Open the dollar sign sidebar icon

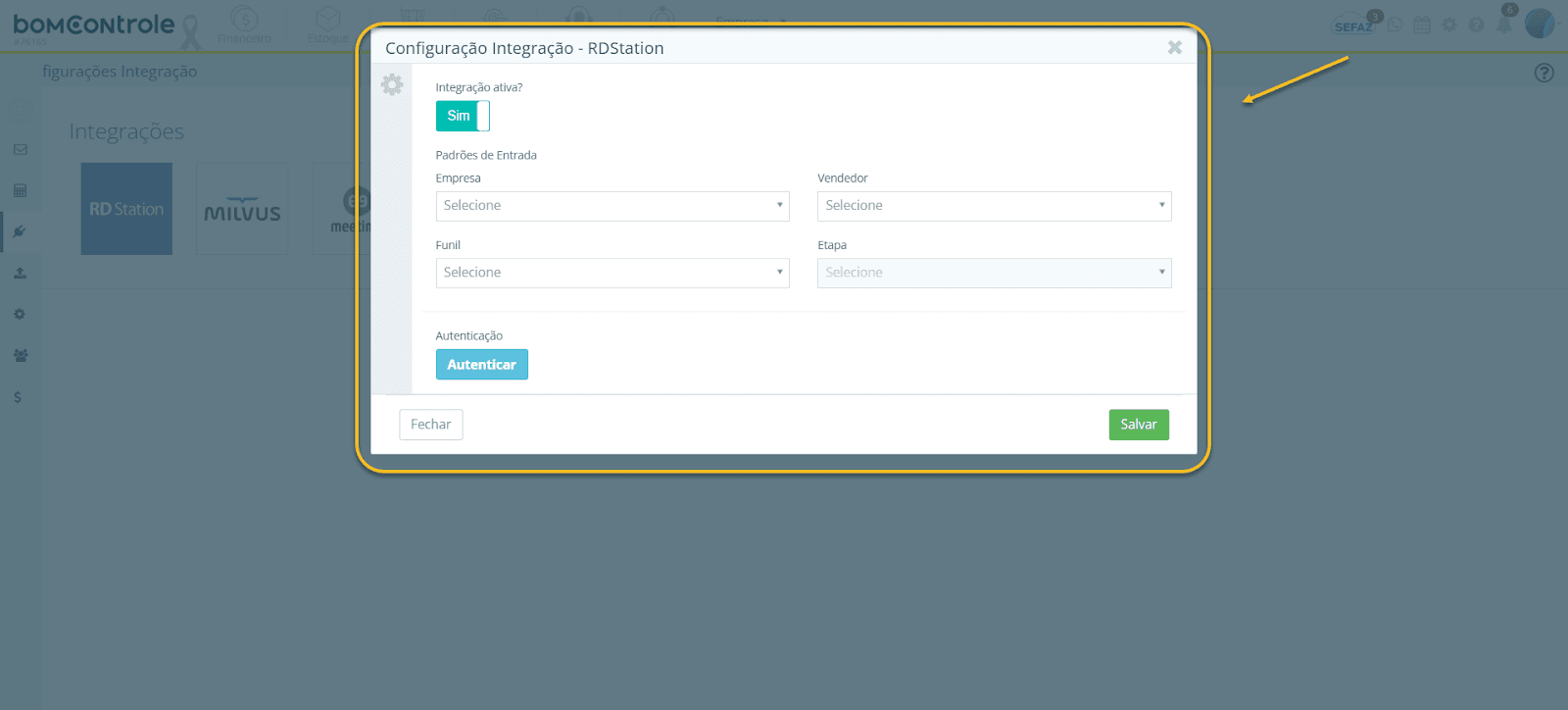(x=18, y=397)
